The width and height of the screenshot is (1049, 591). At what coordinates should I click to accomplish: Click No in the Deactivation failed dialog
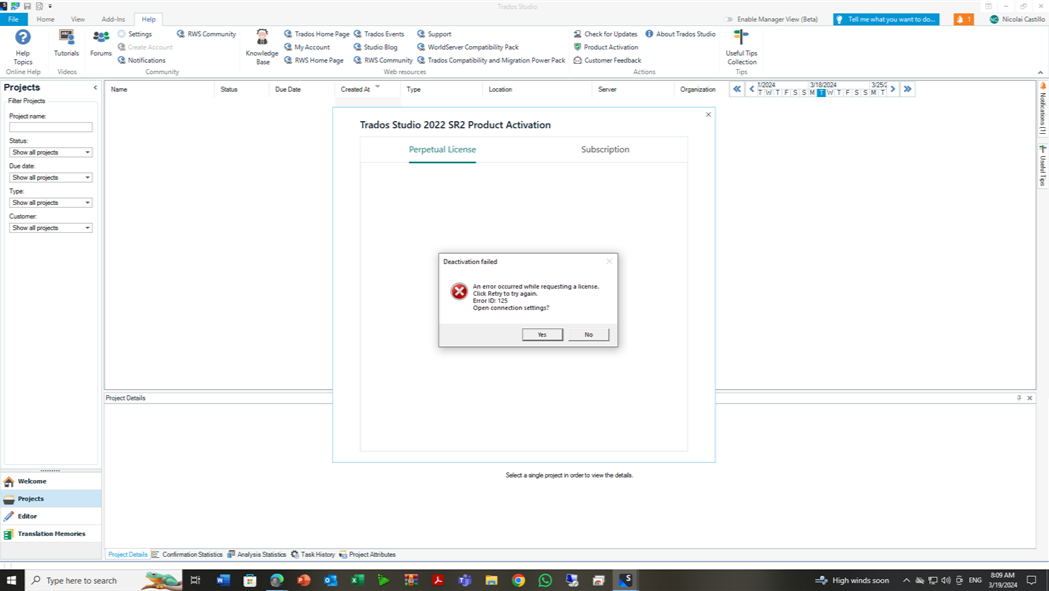(589, 335)
